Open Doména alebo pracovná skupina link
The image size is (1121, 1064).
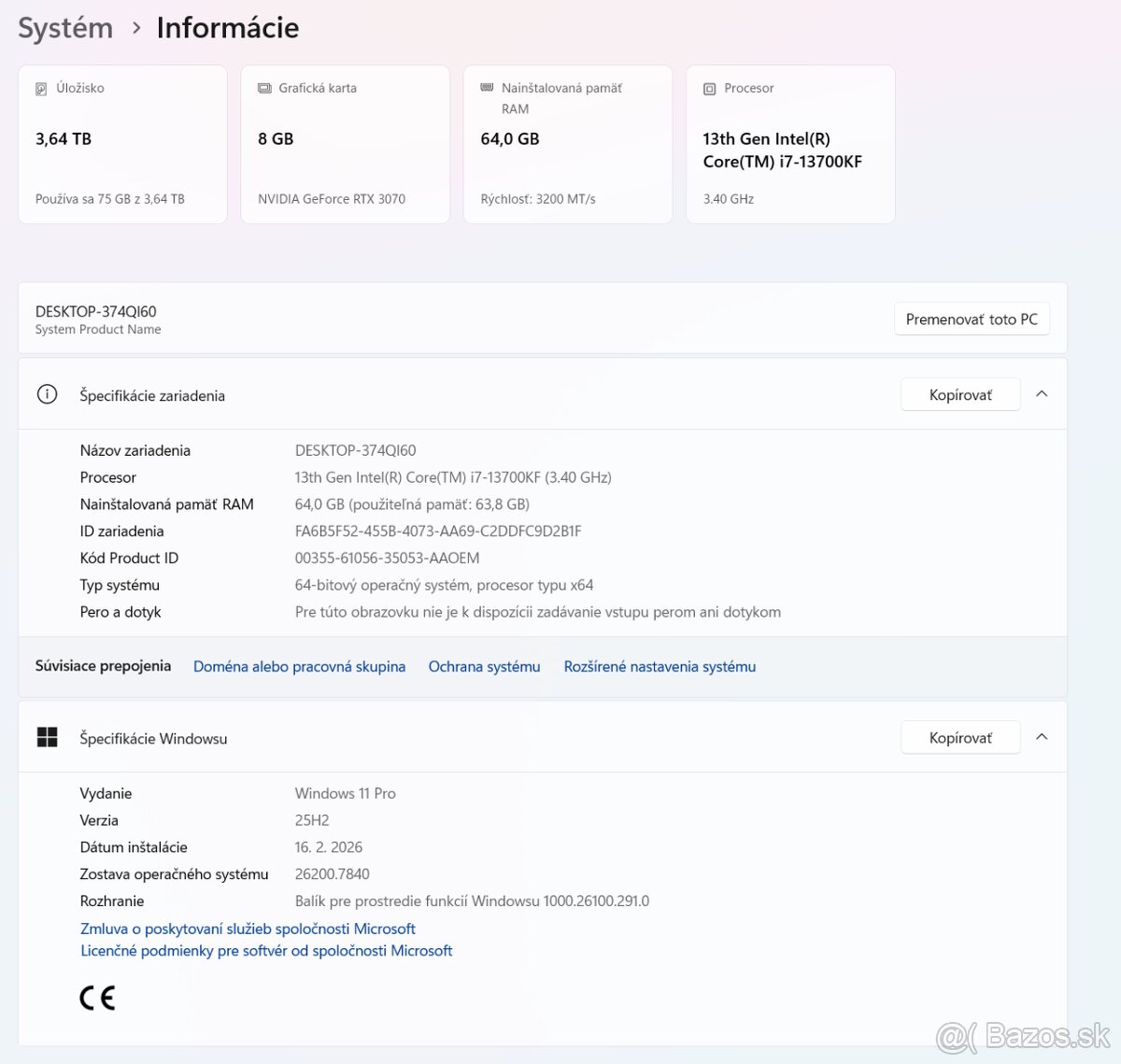[x=299, y=667]
